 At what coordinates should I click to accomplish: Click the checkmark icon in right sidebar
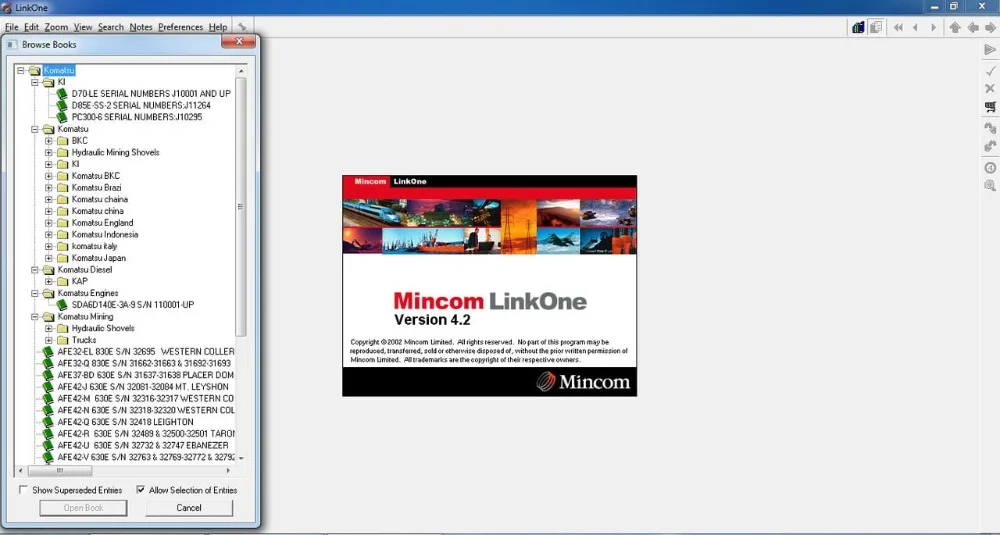coord(990,70)
